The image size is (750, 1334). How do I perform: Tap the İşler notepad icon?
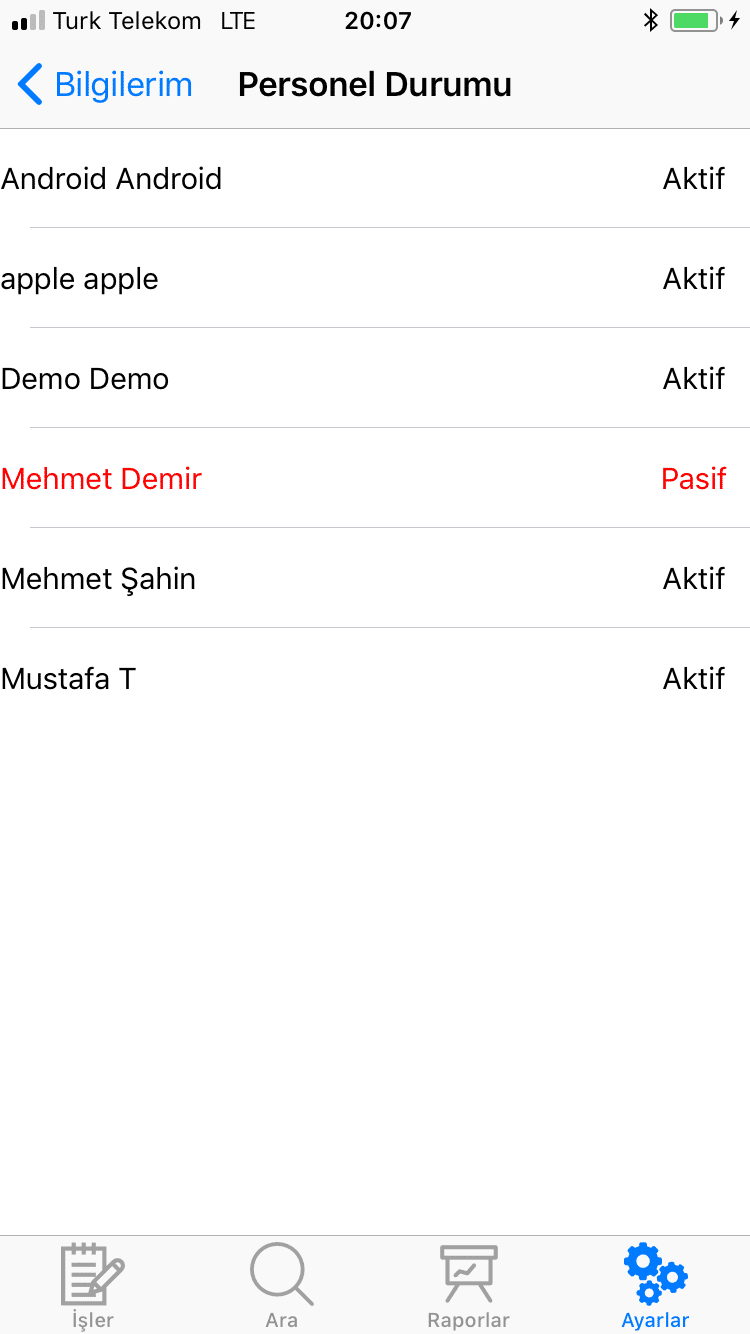click(x=93, y=1273)
